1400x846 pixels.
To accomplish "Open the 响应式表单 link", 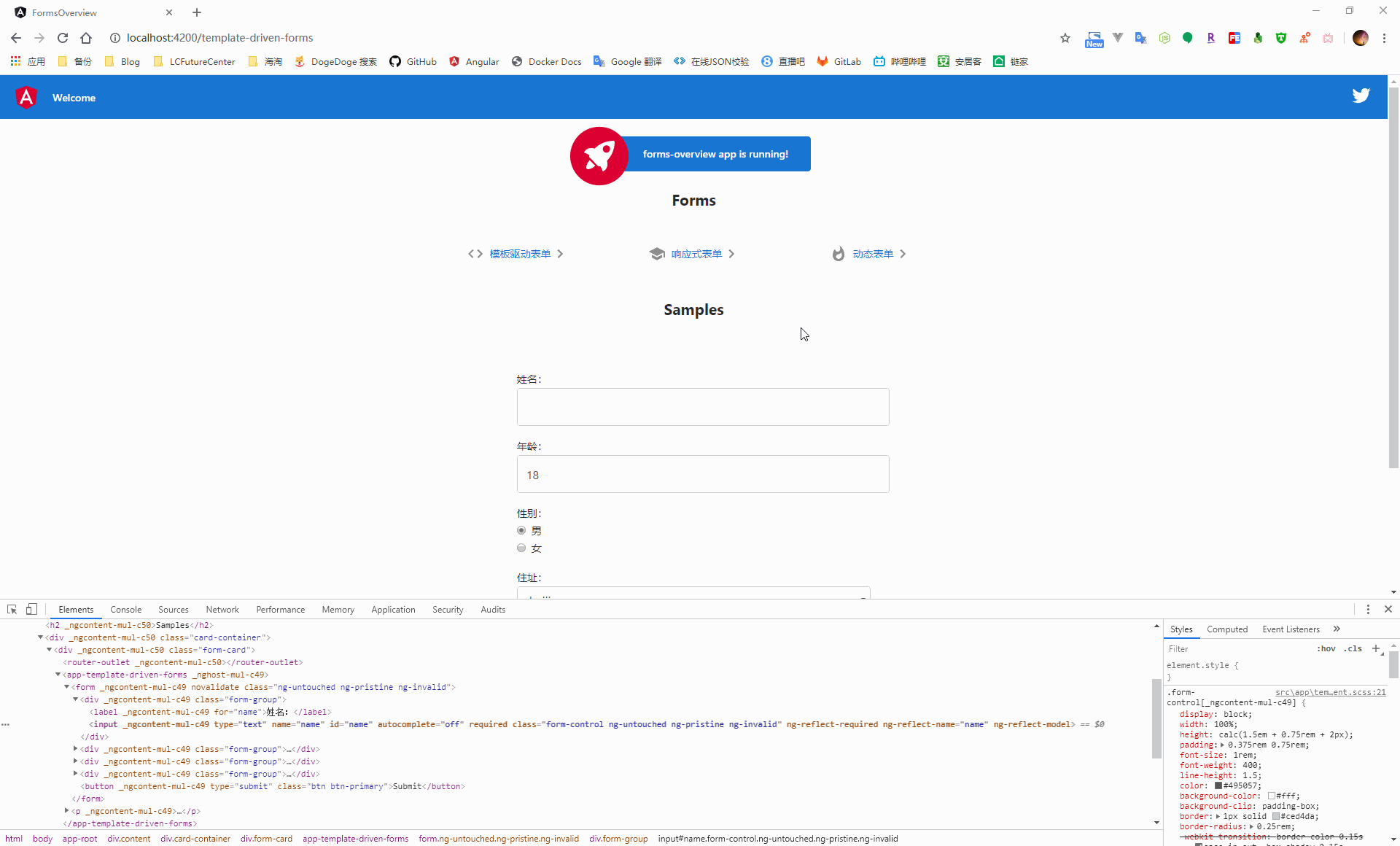I will click(696, 254).
